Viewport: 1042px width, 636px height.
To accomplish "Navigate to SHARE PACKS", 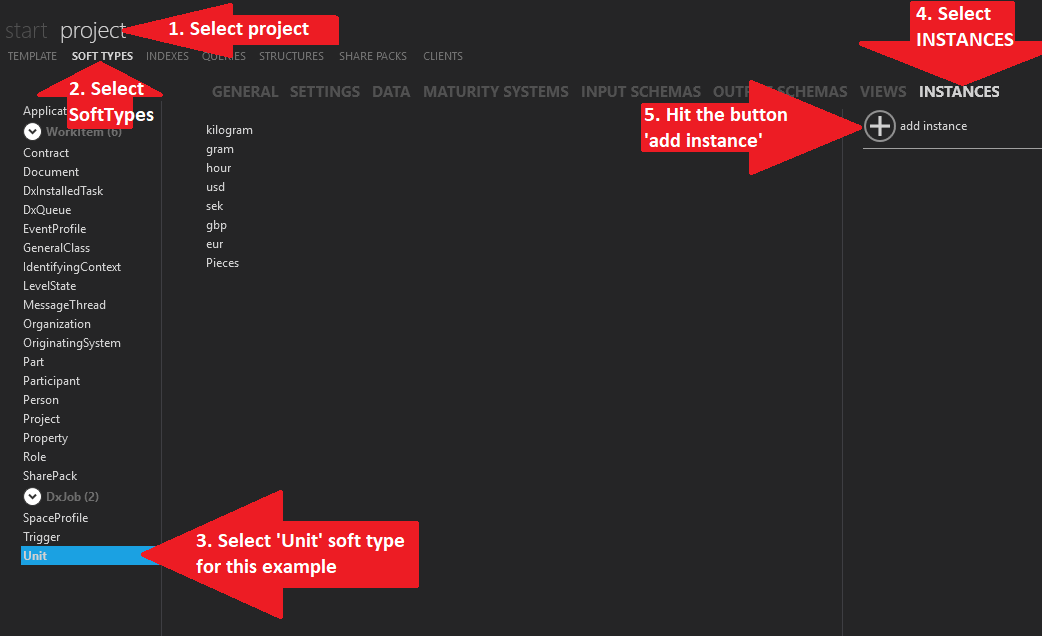I will point(373,56).
